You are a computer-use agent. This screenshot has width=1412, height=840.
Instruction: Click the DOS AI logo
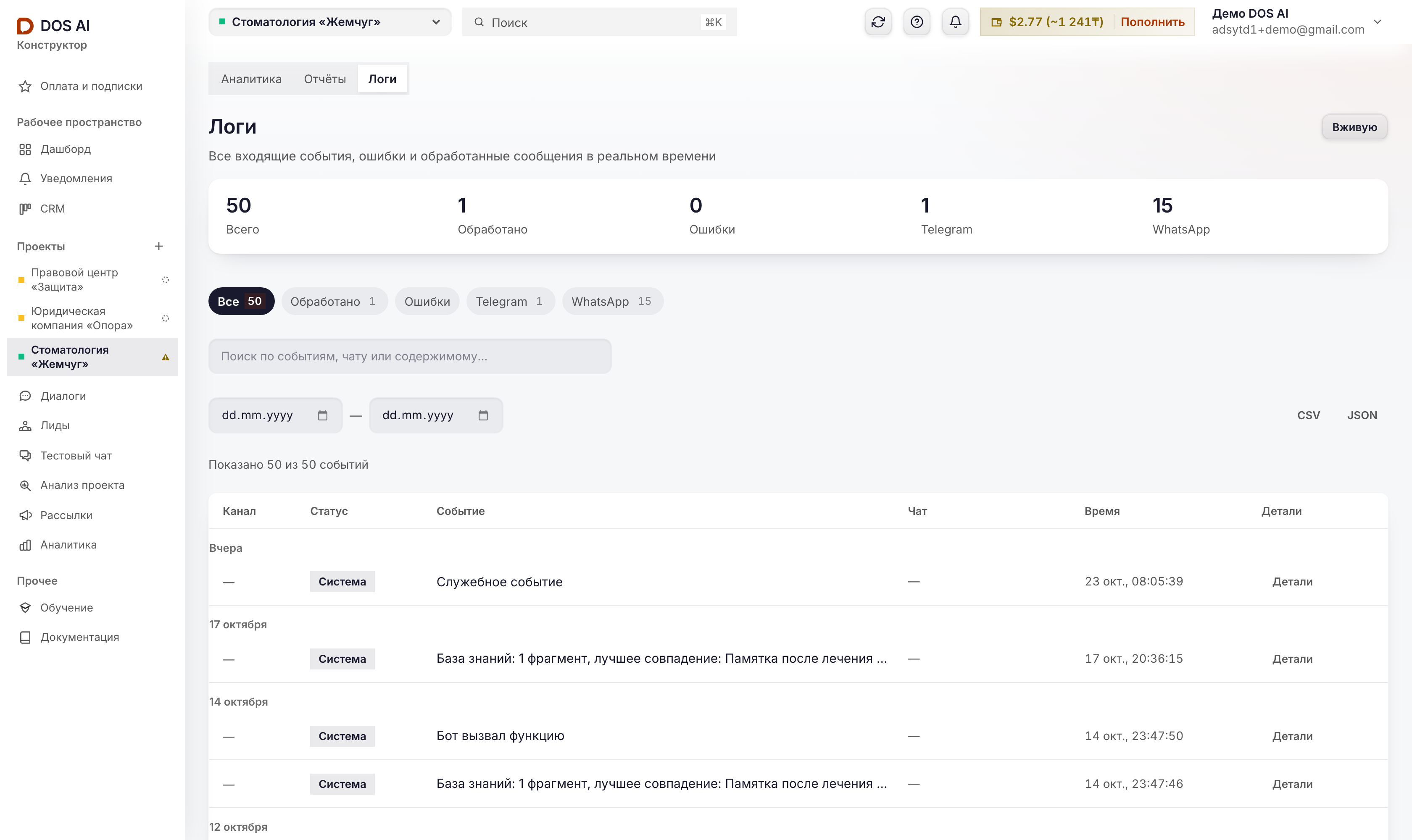point(53,26)
